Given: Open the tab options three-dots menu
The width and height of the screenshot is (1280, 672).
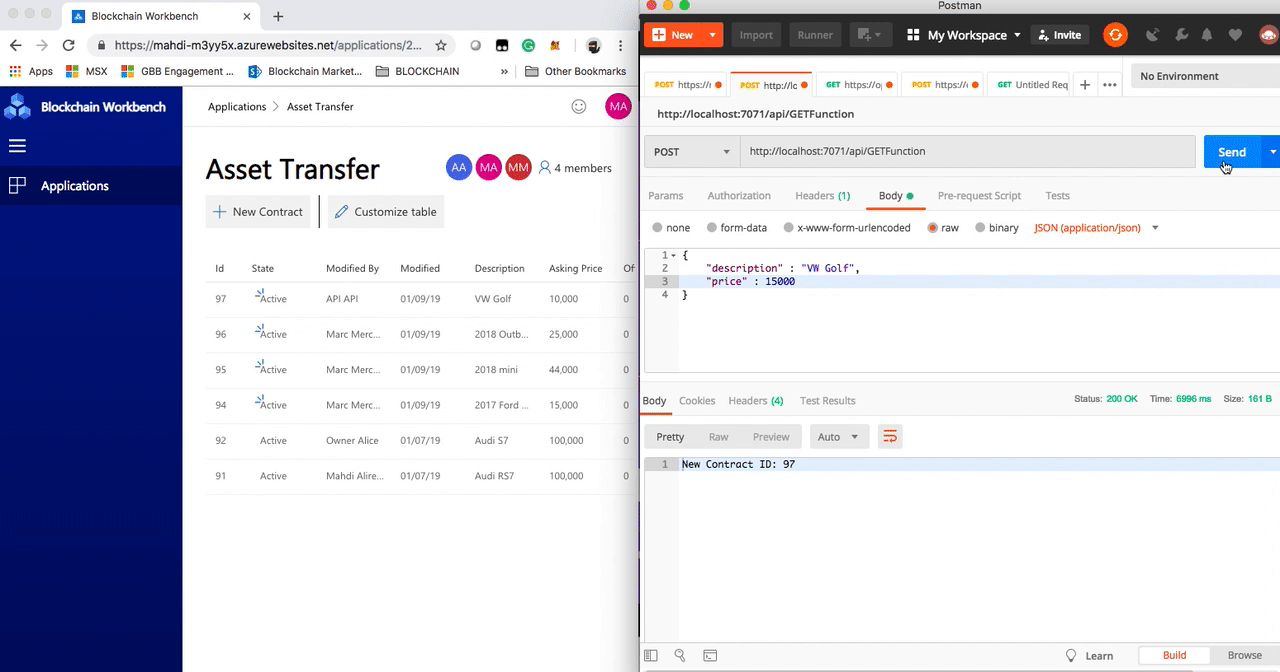Looking at the screenshot, I should [1110, 85].
